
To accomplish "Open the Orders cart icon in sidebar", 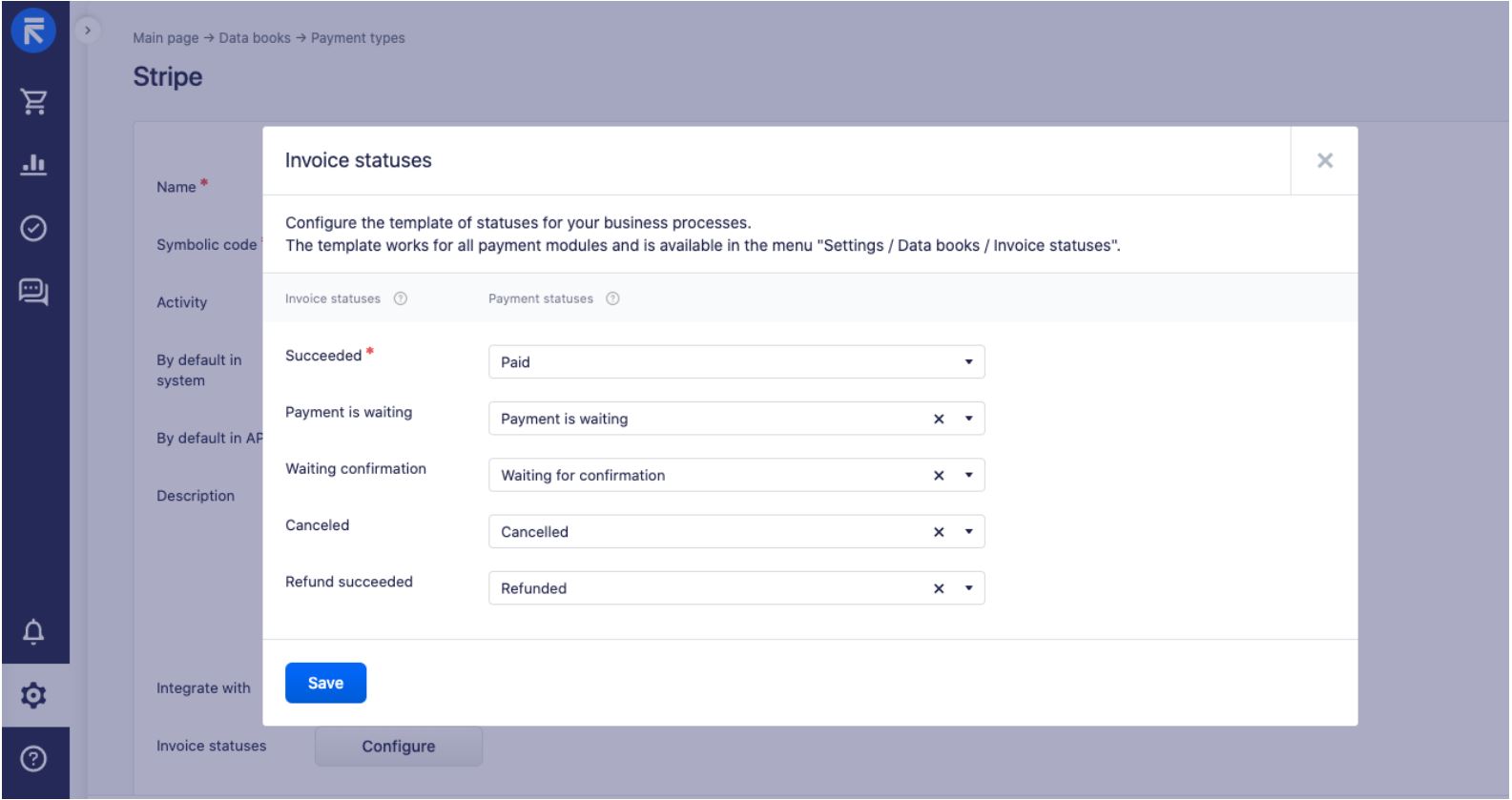I will point(34,101).
